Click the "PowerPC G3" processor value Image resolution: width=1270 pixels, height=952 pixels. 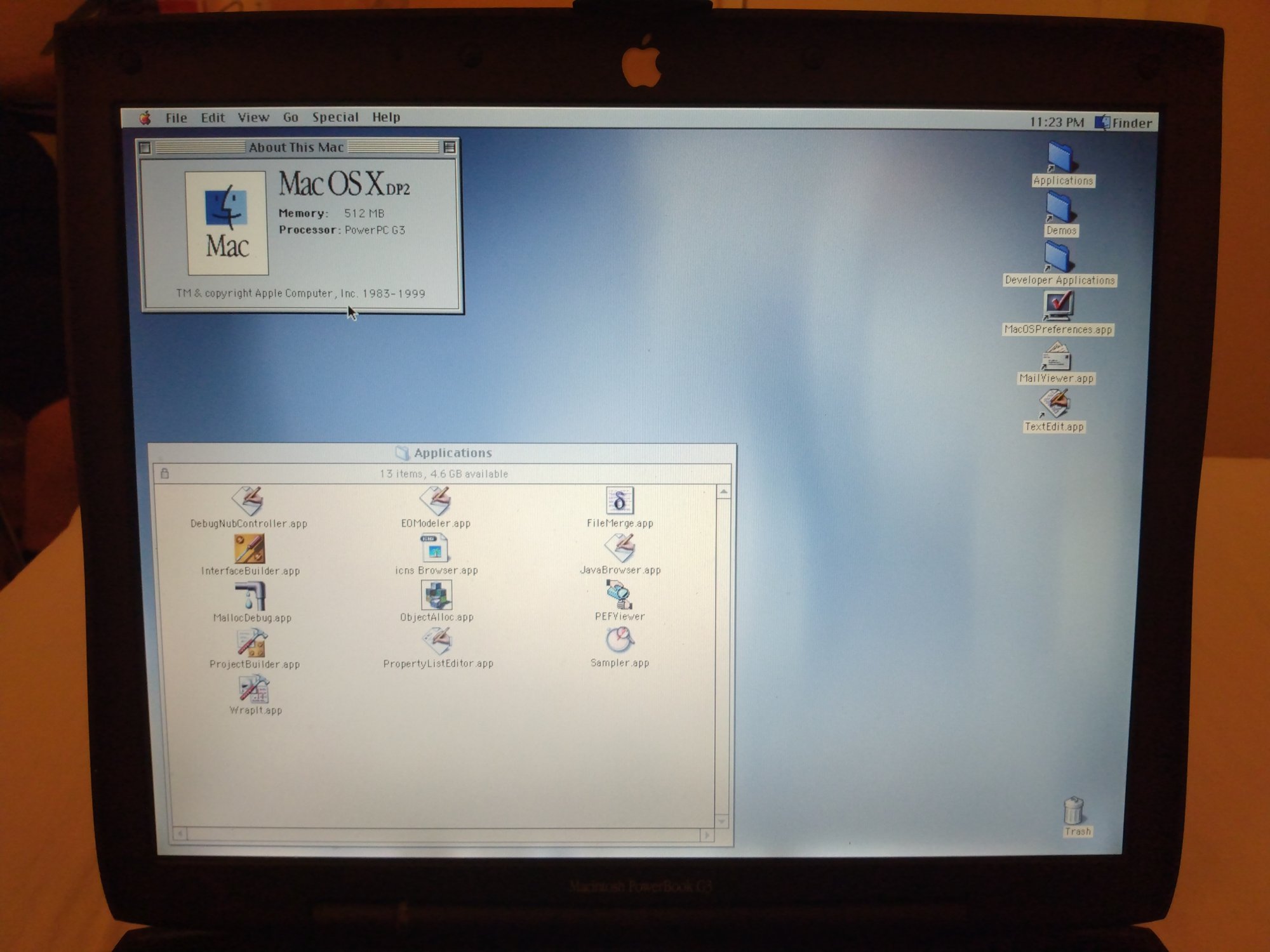click(375, 230)
